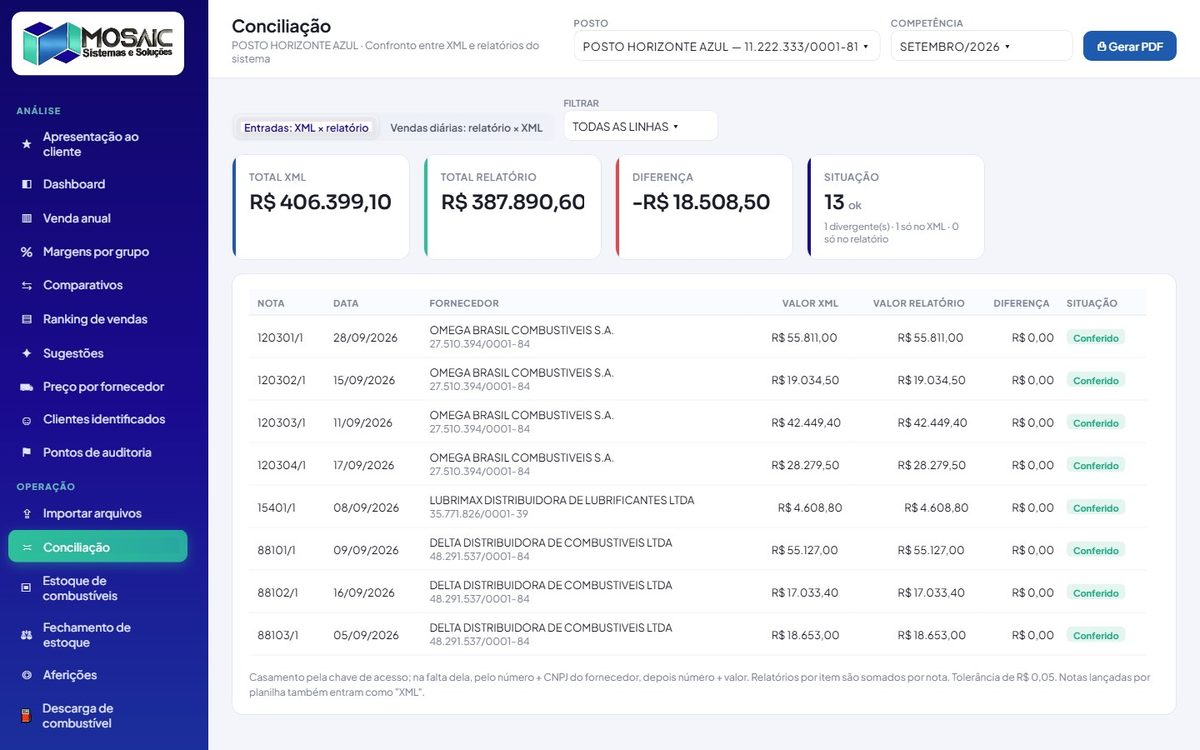Open Margens por grupo page
Screen dimensions: 1200x750
point(98,252)
